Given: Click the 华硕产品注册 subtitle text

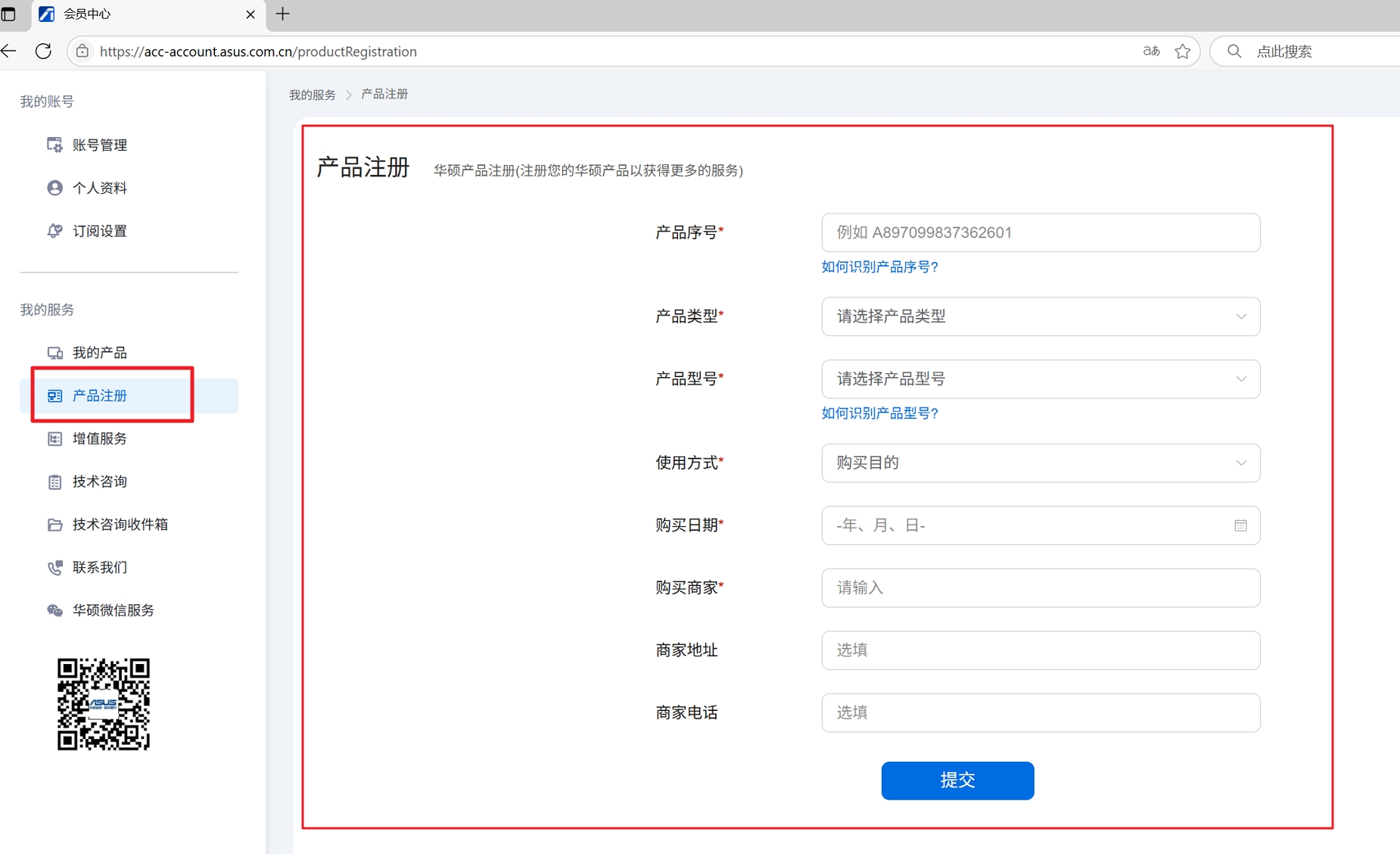Looking at the screenshot, I should (x=588, y=170).
